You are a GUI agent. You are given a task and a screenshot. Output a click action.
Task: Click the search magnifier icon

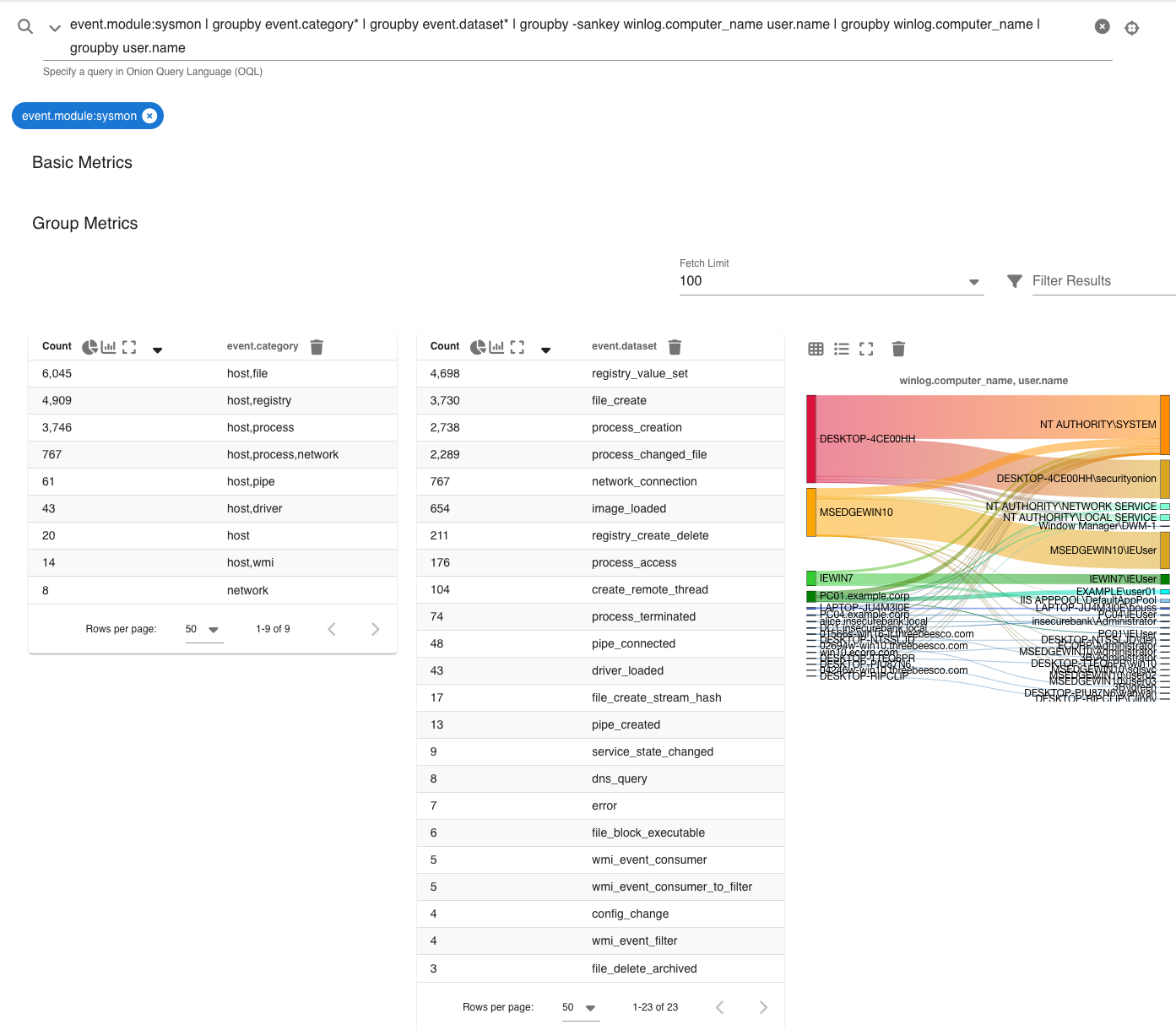(x=24, y=25)
